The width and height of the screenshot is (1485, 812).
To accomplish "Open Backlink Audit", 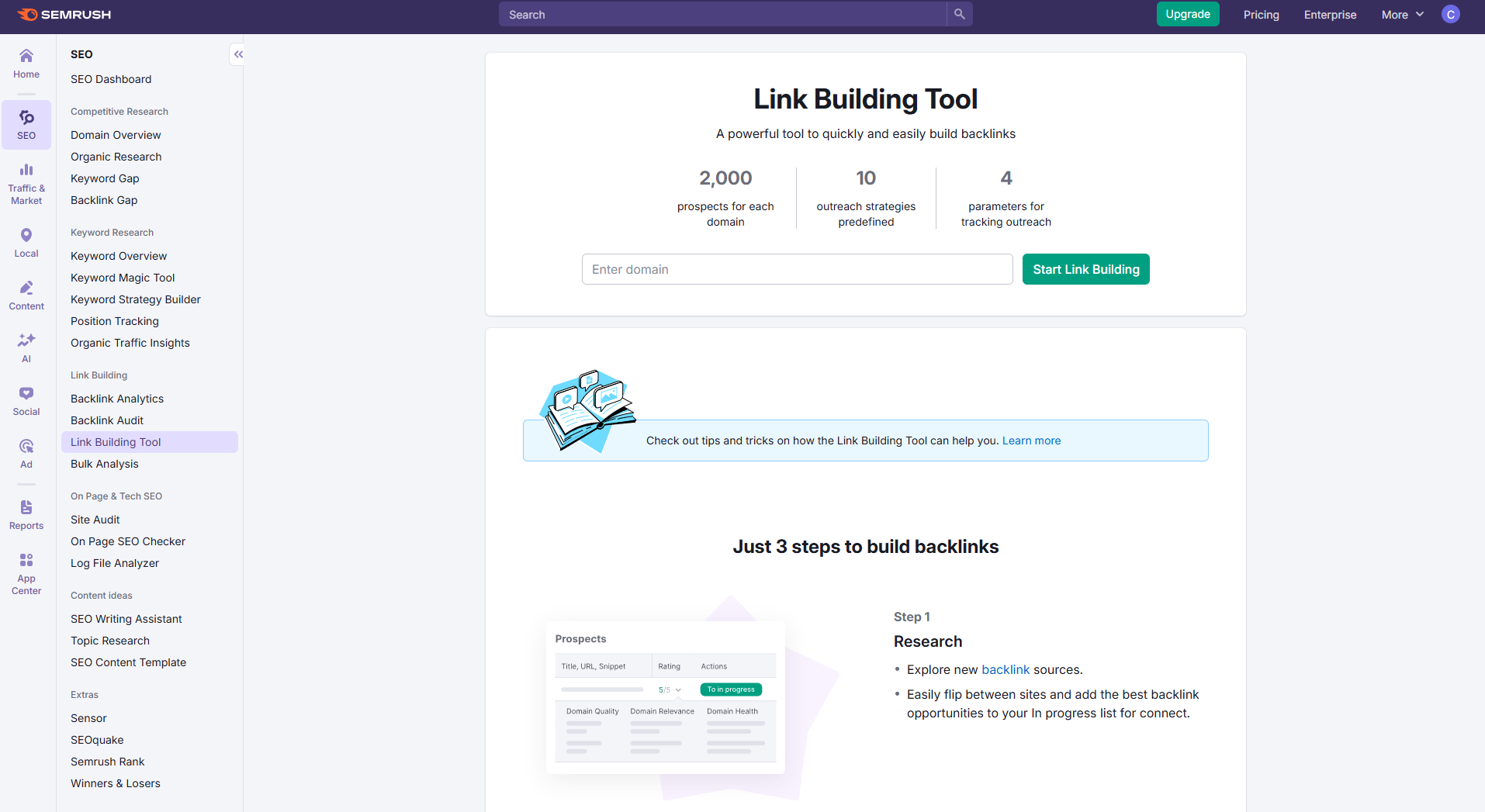I will 107,420.
